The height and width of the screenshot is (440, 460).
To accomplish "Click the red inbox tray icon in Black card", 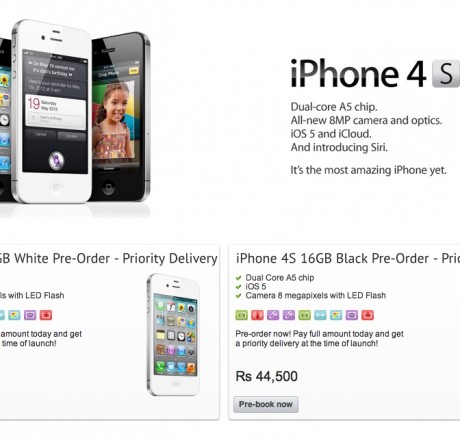I will 367,315.
